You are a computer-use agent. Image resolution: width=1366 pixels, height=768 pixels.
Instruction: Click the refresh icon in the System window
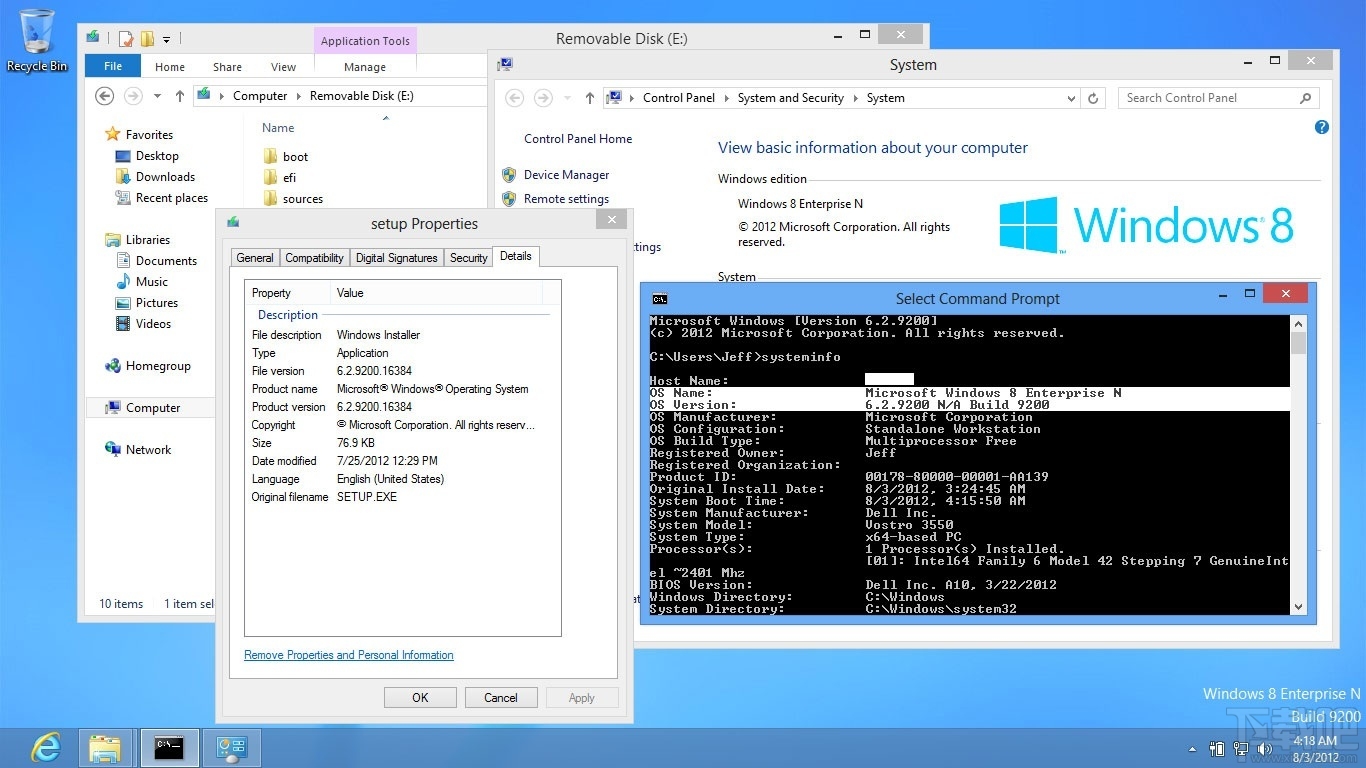tap(1092, 98)
